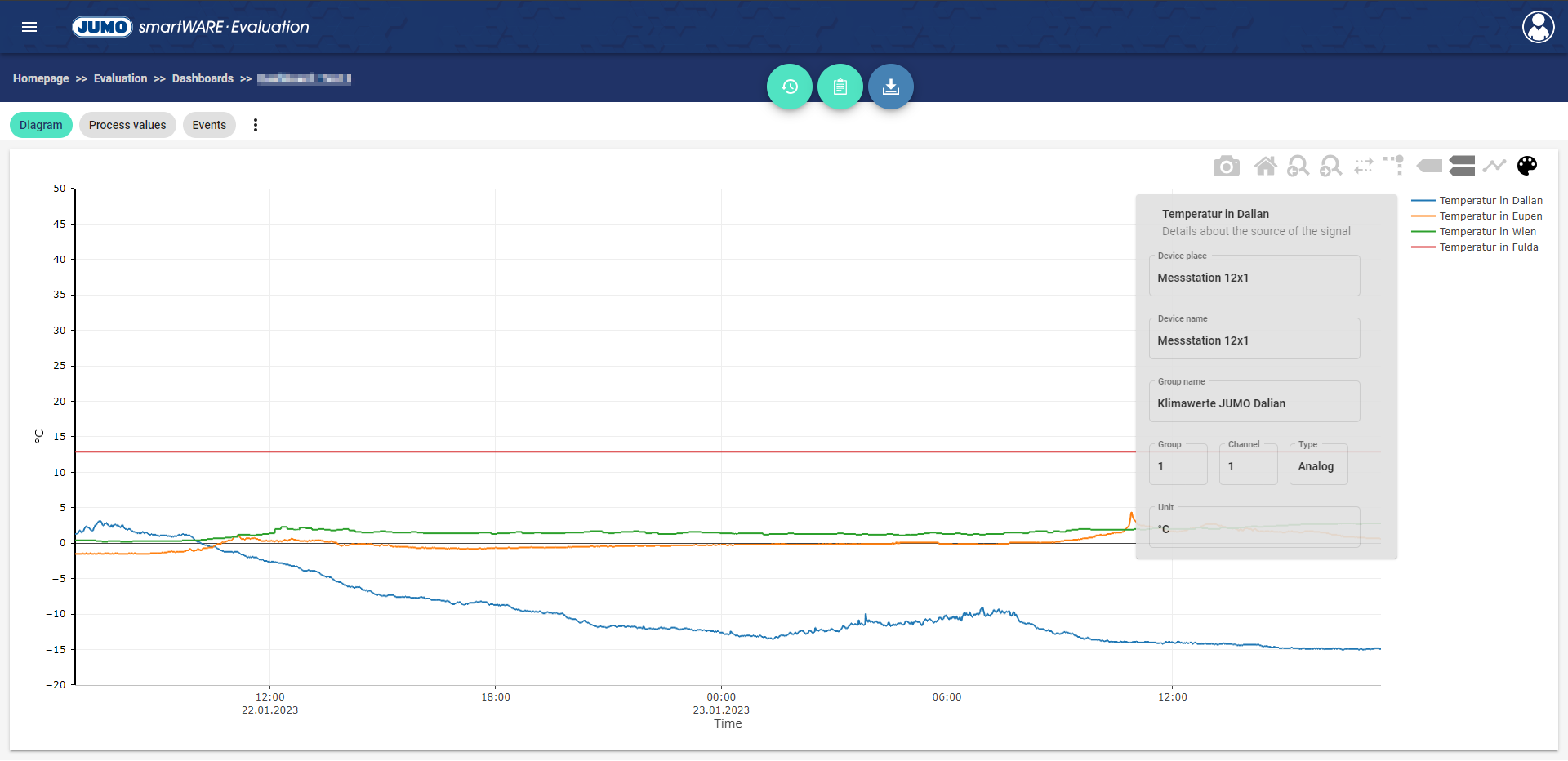Click the blue download button
The height and width of the screenshot is (761, 1568).
coord(890,87)
